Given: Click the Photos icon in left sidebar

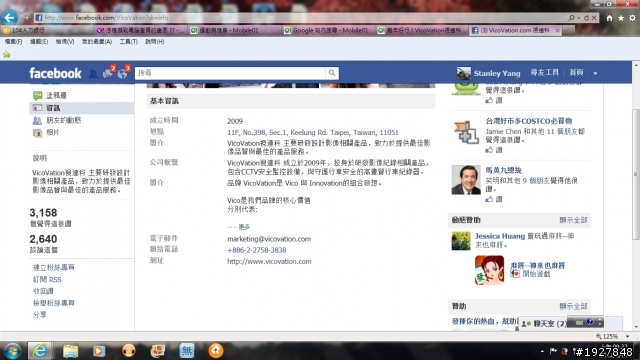Looking at the screenshot, I should pyautogui.click(x=38, y=133).
